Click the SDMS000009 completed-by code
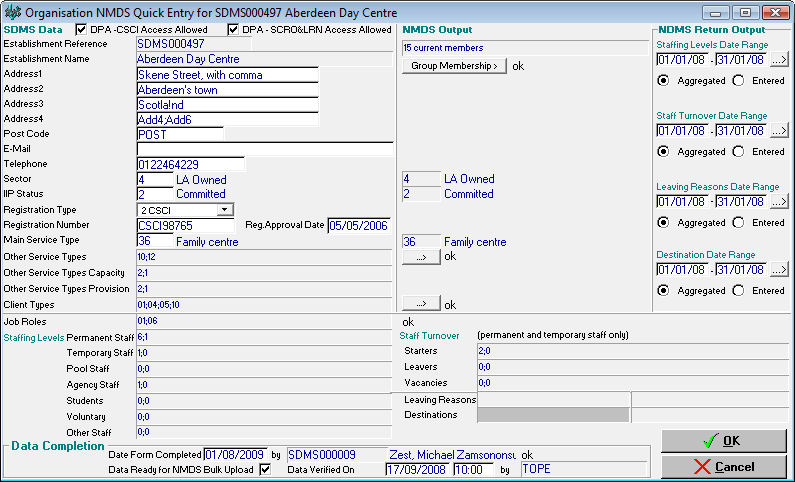 click(321, 455)
